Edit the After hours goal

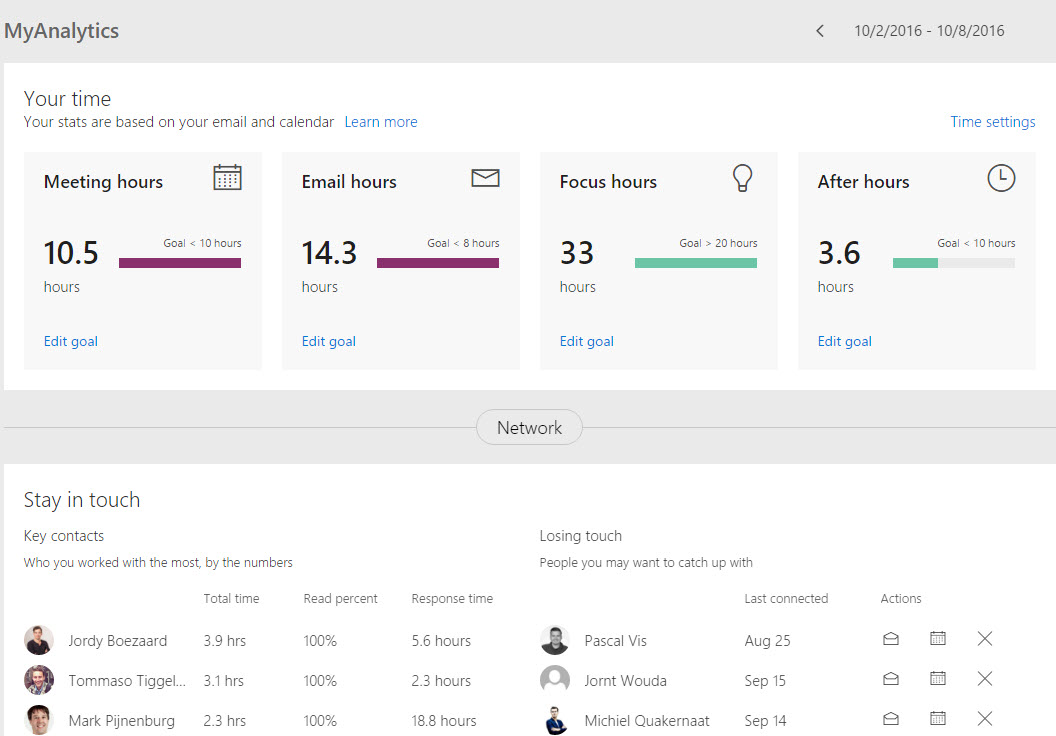pyautogui.click(x=845, y=341)
